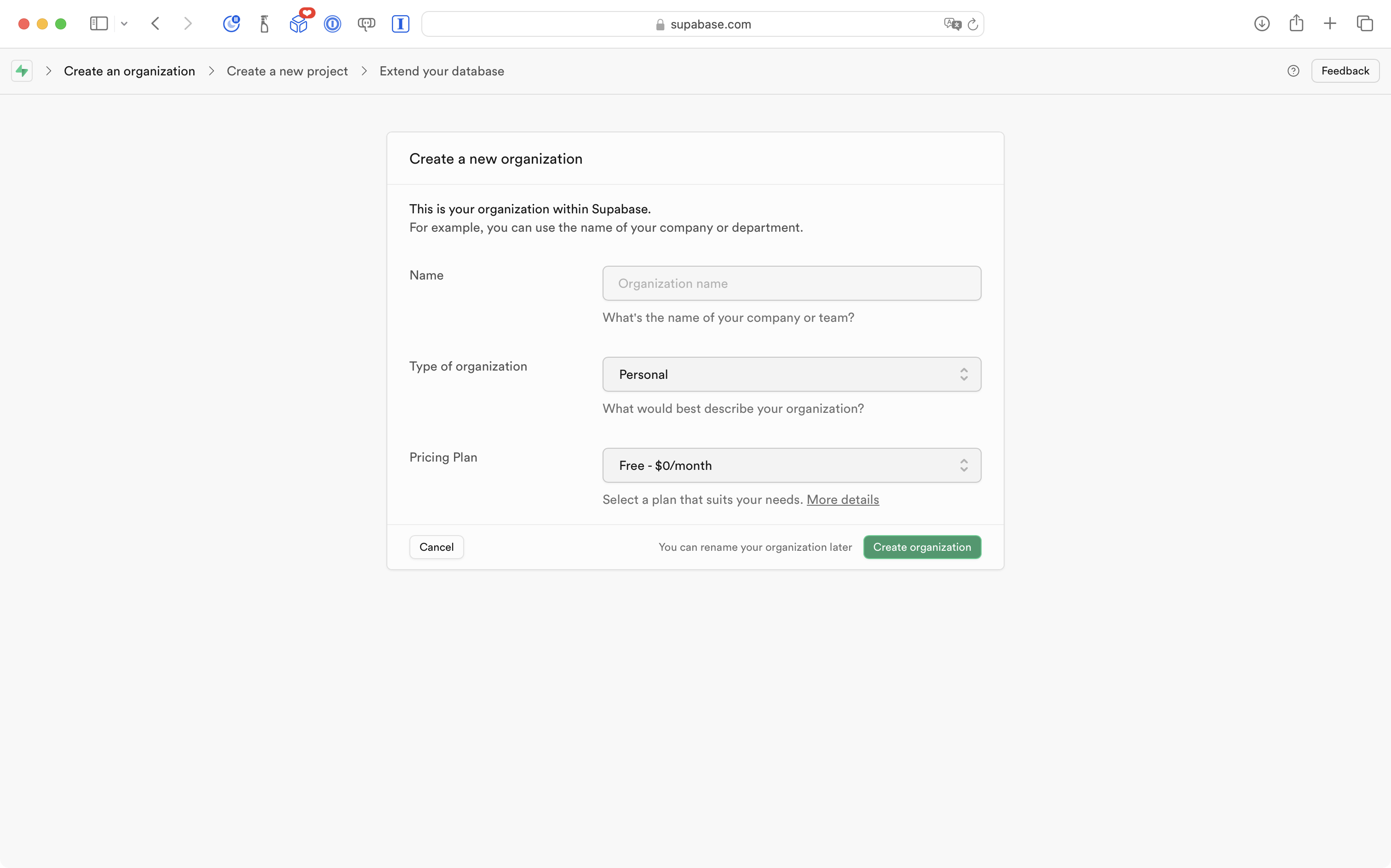This screenshot has height=868, width=1391.
Task: Open the More details link
Action: coord(843,499)
